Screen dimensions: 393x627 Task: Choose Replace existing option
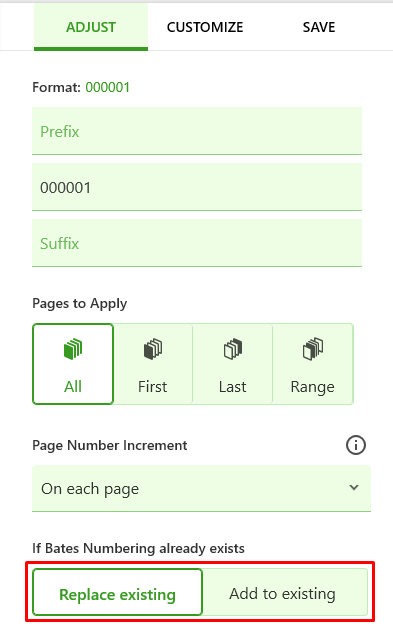coord(118,592)
